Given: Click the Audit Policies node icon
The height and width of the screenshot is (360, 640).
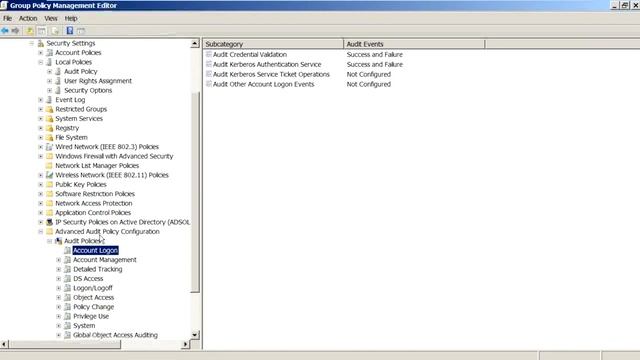Looking at the screenshot, I should pos(58,241).
